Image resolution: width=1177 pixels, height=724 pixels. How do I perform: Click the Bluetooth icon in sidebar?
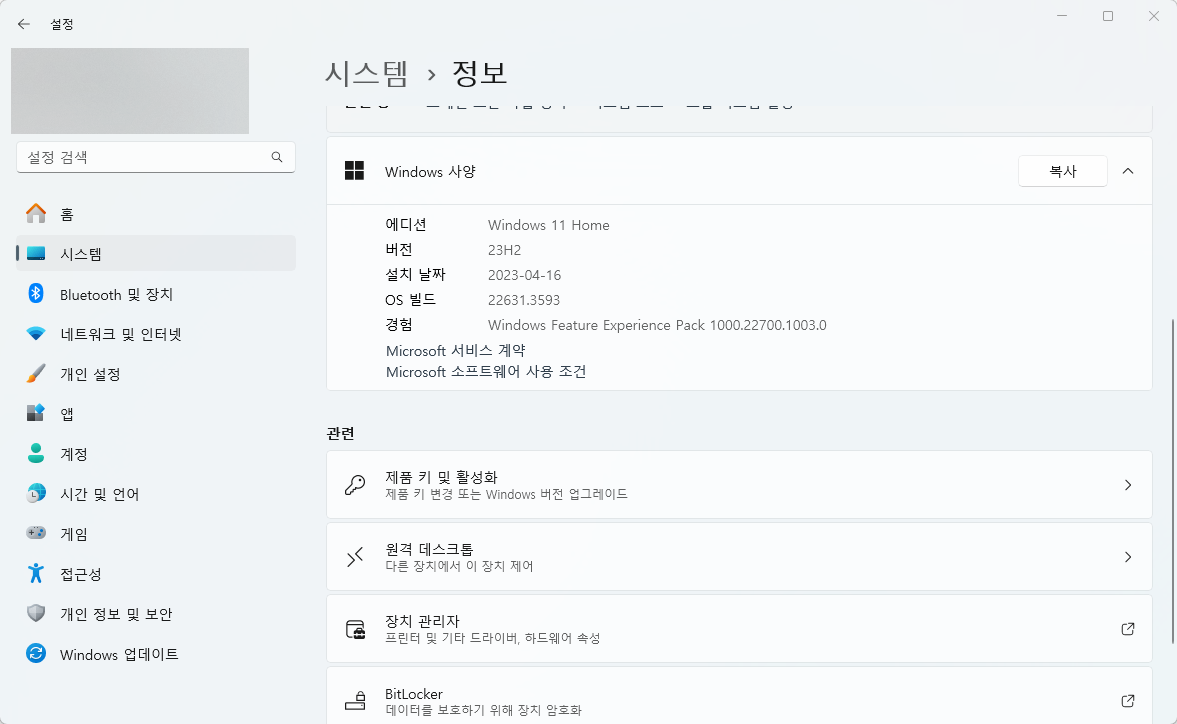35,293
